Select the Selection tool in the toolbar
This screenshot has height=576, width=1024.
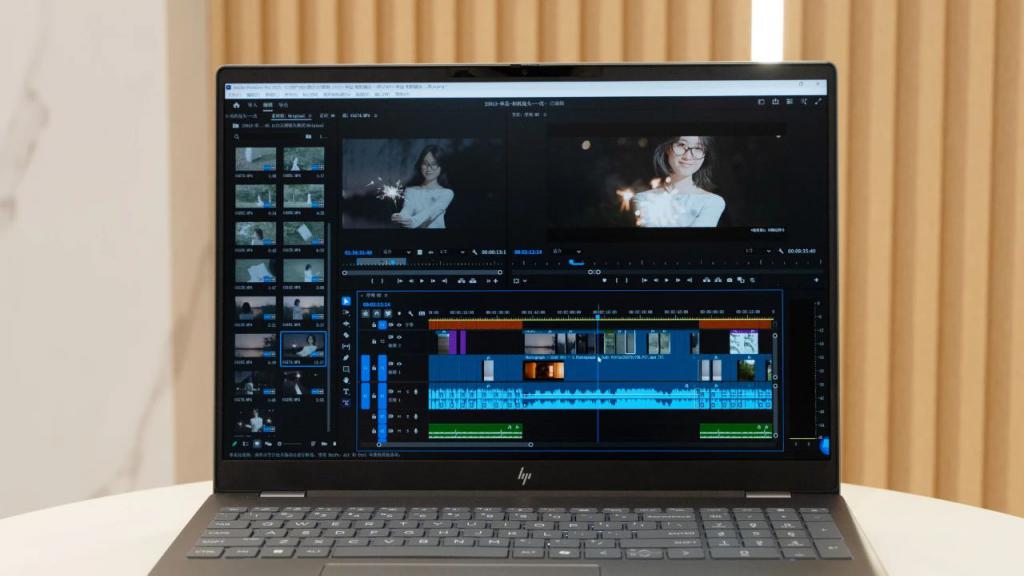click(346, 301)
